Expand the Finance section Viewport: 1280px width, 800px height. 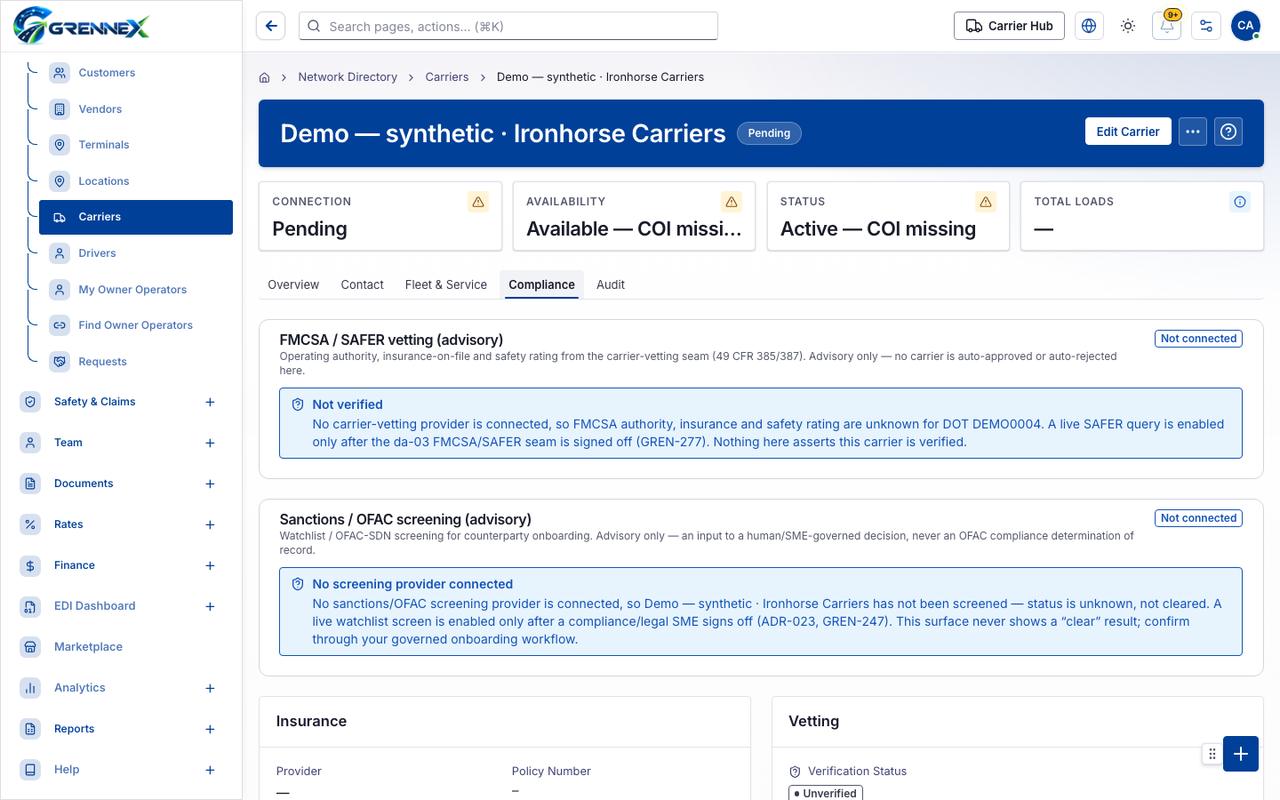(210, 566)
